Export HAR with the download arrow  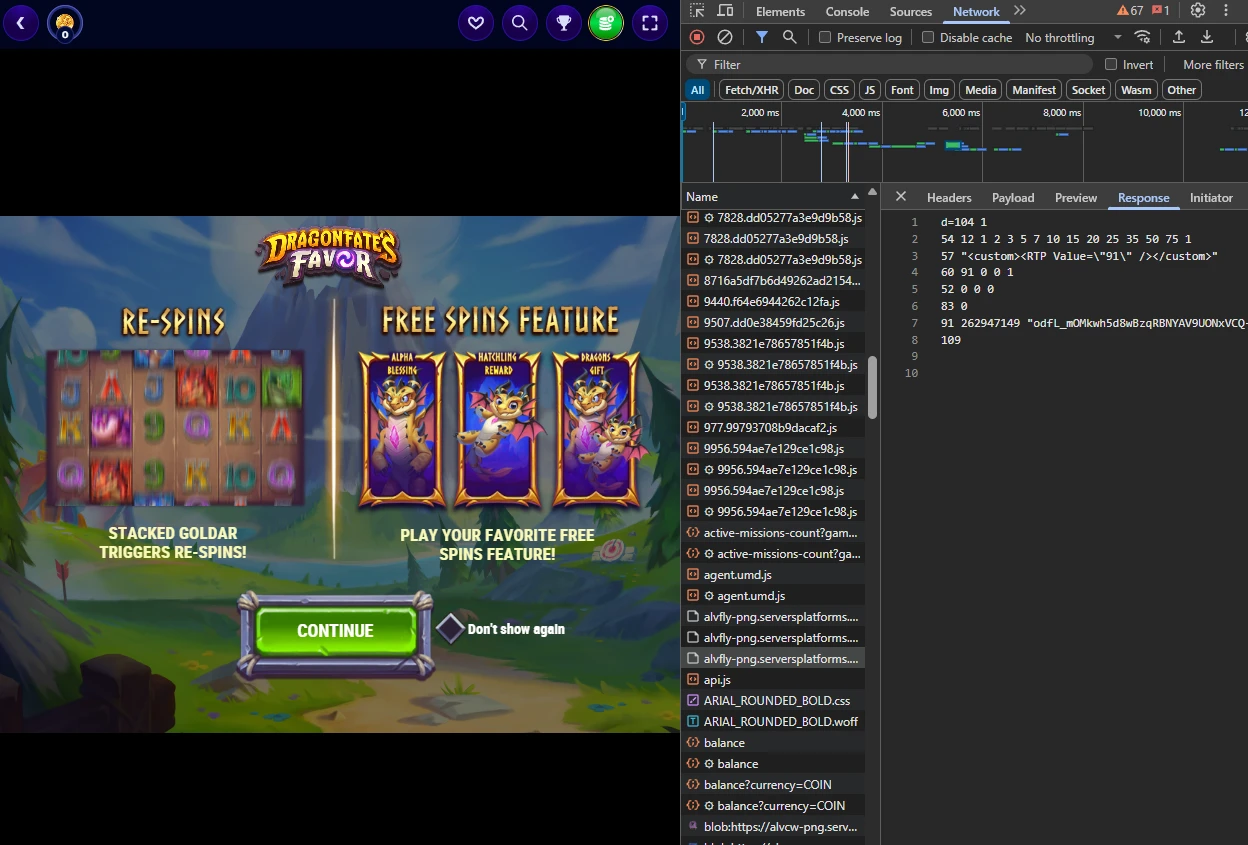(1207, 37)
